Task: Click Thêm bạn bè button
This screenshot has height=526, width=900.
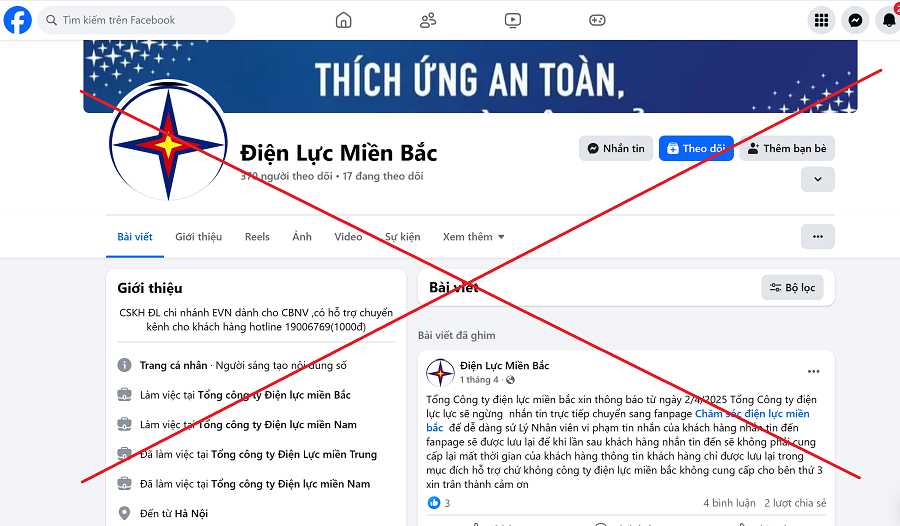Action: point(787,149)
